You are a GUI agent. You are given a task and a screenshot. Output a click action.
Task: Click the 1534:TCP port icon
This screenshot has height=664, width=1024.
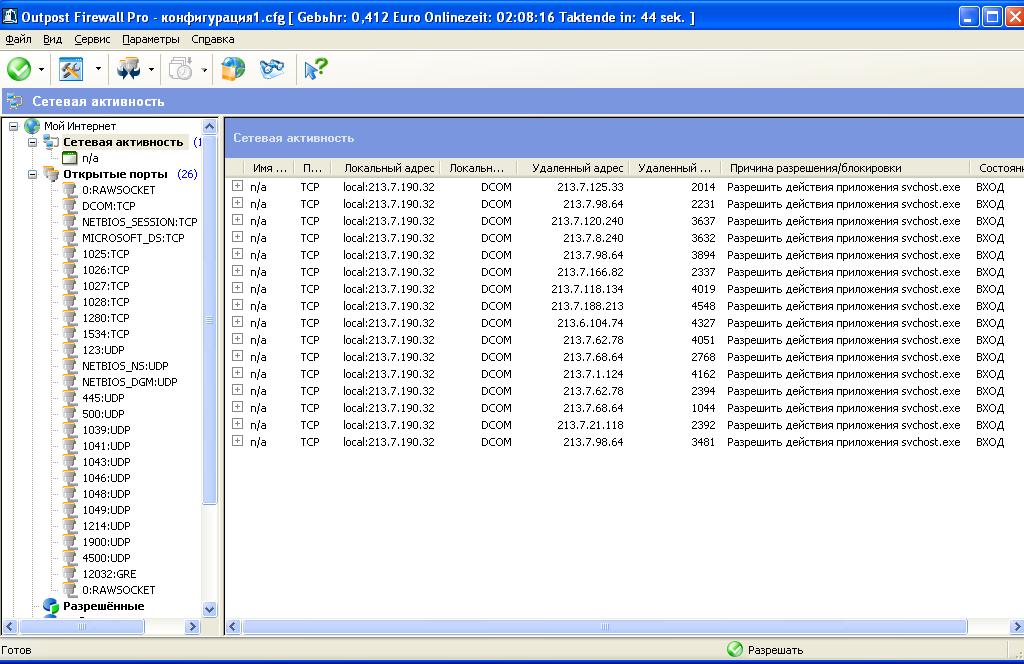(70, 334)
